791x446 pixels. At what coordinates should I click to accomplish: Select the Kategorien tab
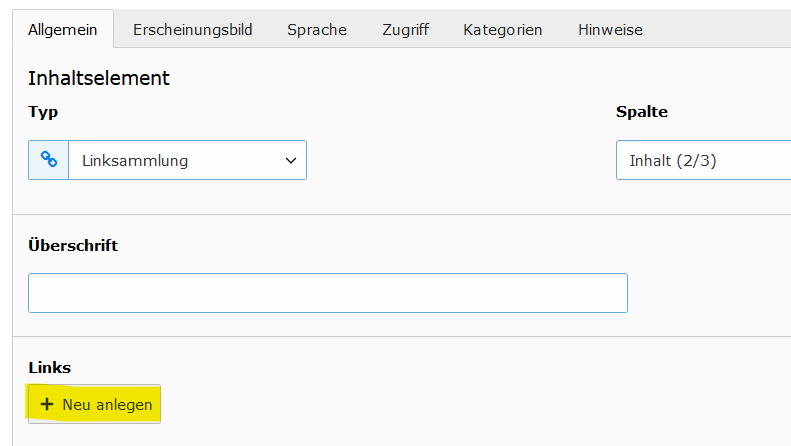[x=502, y=30]
